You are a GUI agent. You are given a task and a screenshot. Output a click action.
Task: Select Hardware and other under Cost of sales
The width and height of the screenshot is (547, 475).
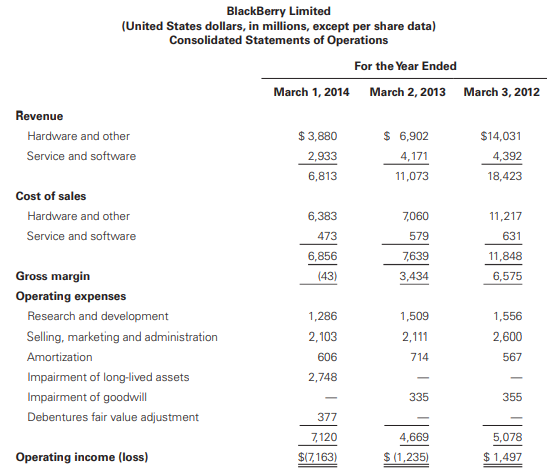click(x=78, y=216)
